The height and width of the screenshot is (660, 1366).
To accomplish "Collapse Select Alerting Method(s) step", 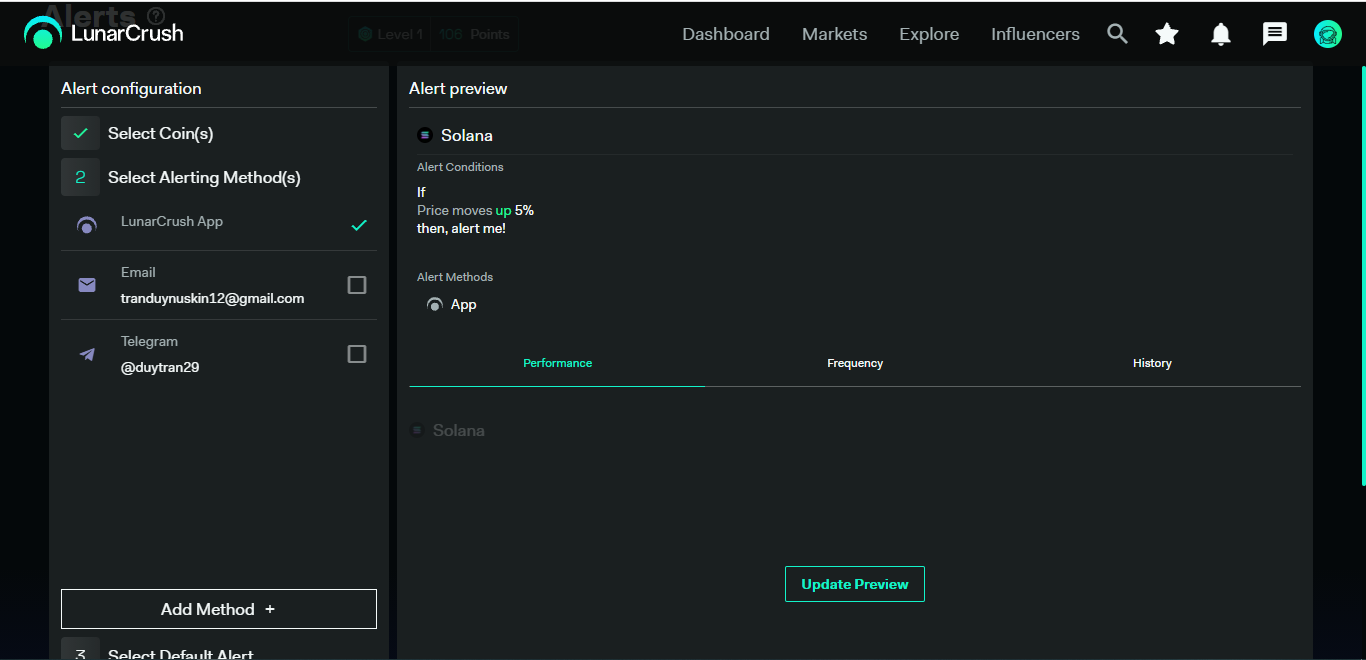I will point(204,177).
